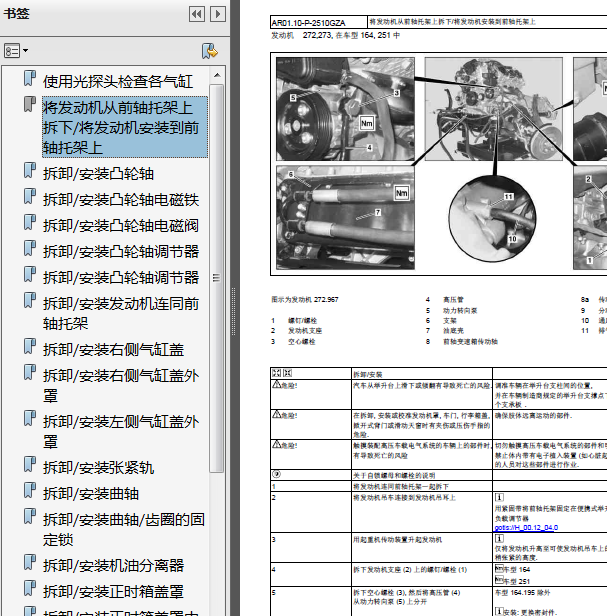Click bookmark icon beside 拆卸/安装凸轮轴
607x616 pixels.
tap(29, 170)
